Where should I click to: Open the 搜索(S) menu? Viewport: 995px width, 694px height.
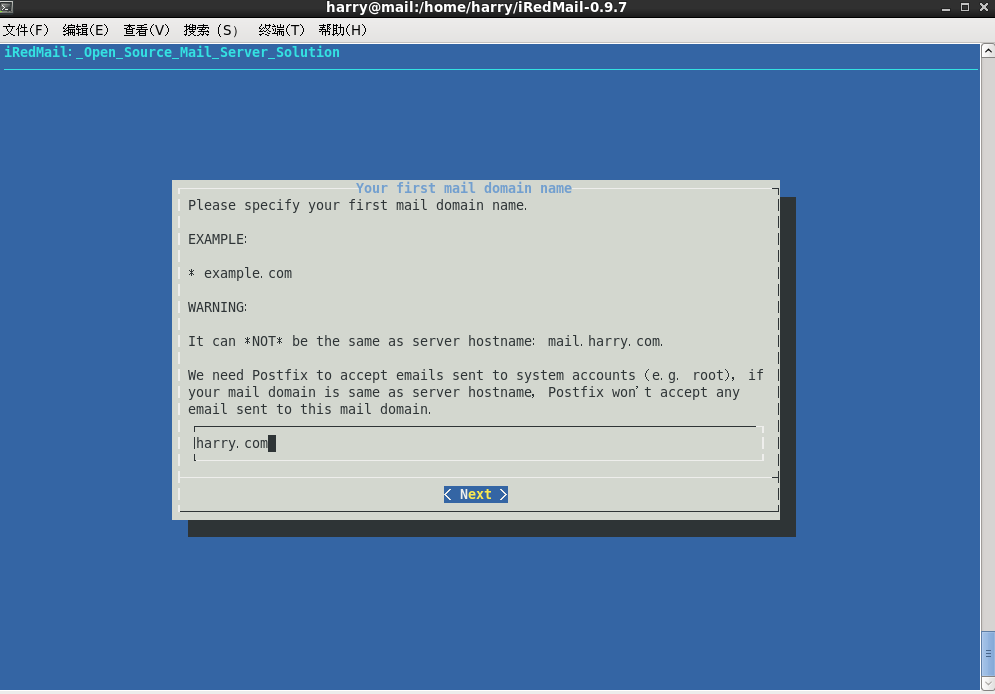tap(211, 30)
